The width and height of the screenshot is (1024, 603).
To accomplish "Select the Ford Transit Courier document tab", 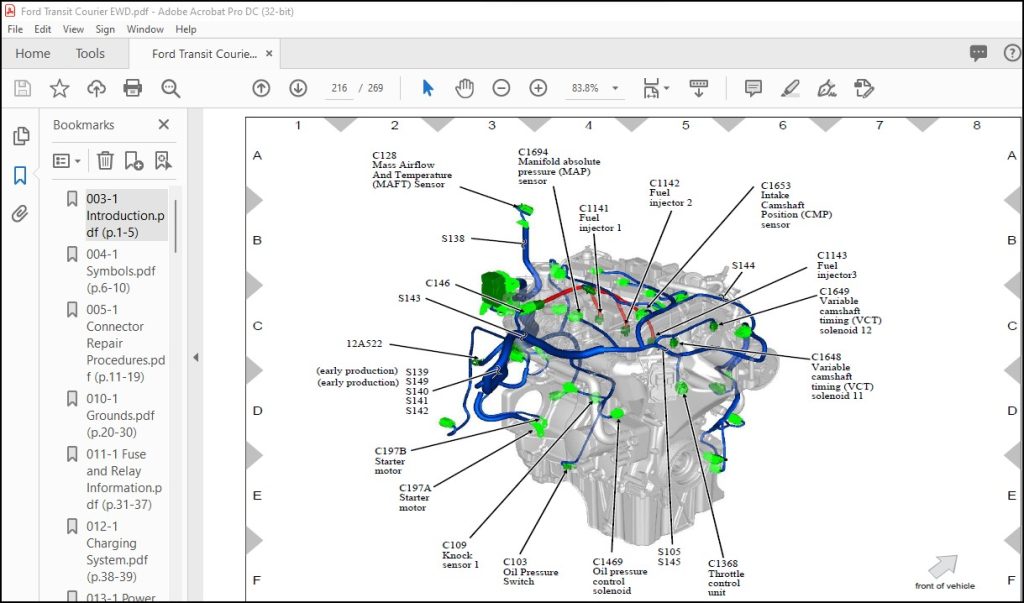I will point(204,54).
